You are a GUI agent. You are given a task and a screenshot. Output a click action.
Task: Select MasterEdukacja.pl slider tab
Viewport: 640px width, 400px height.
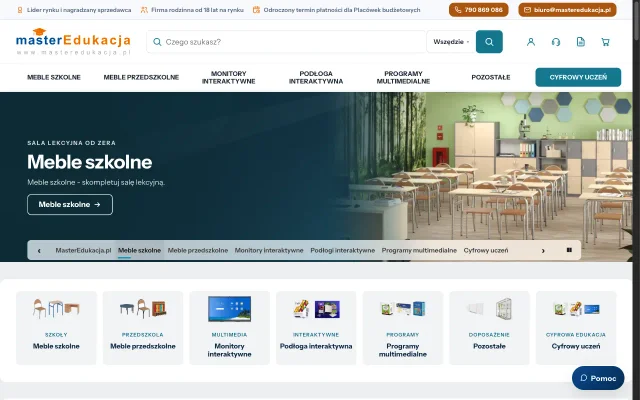click(83, 250)
